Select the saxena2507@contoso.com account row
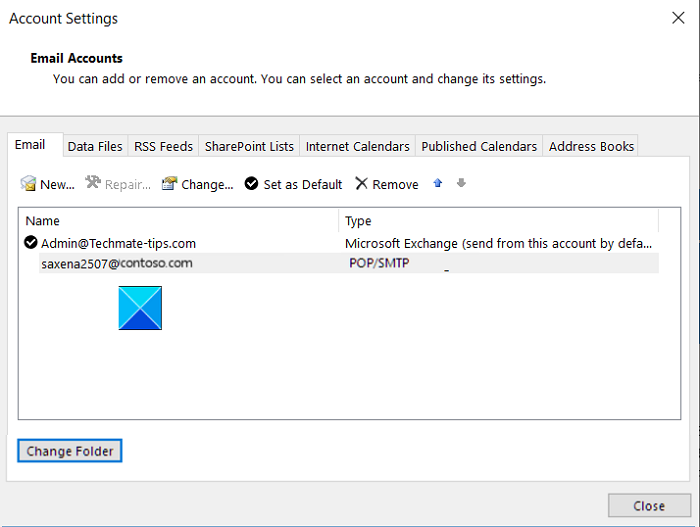The width and height of the screenshot is (700, 527). point(117,264)
